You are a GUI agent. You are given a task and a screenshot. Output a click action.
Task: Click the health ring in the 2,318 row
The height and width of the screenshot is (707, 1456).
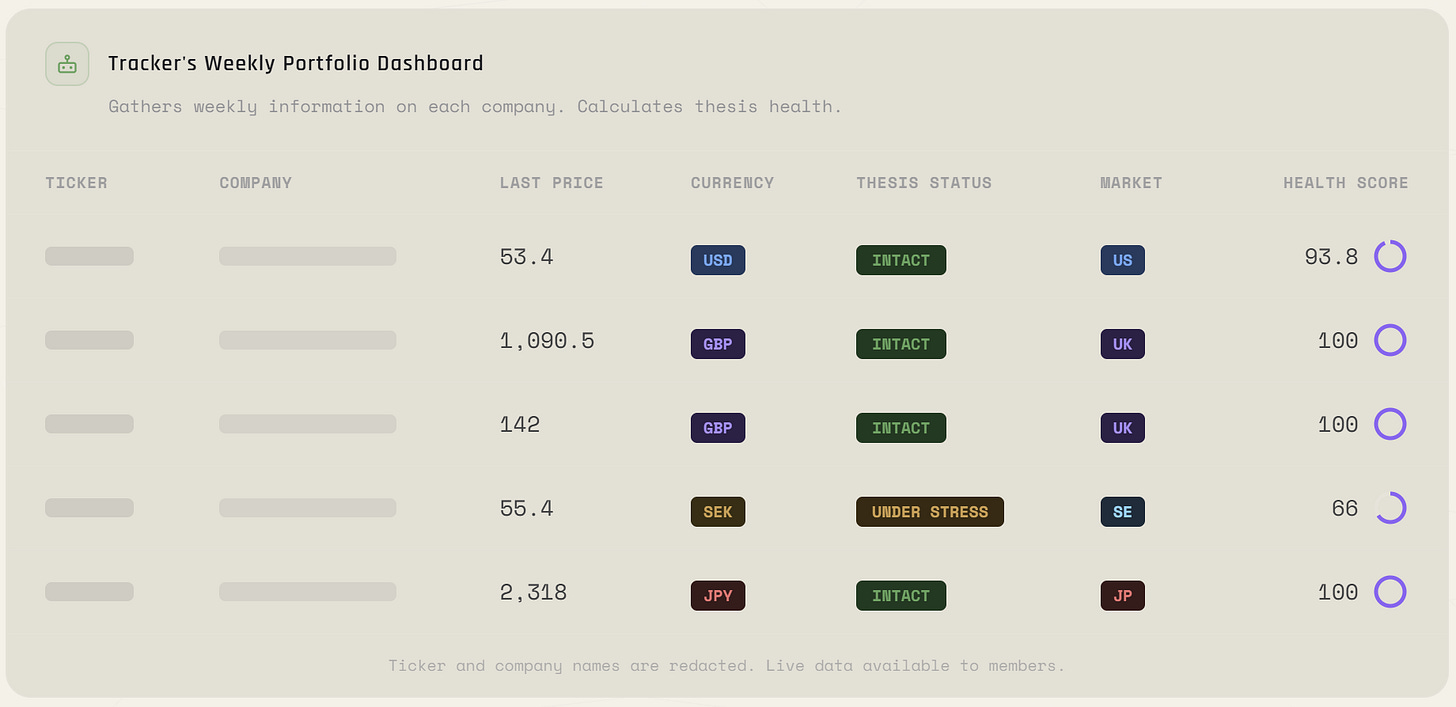click(1390, 593)
